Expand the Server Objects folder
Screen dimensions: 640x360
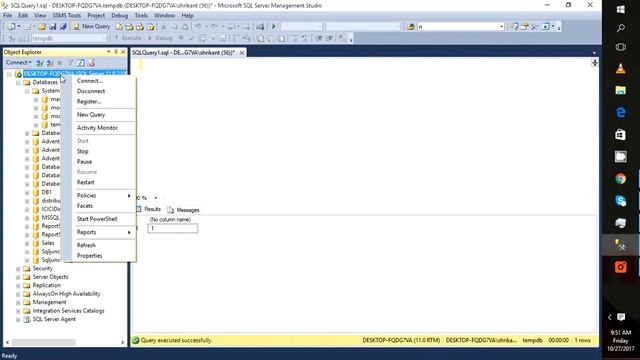coord(18,277)
